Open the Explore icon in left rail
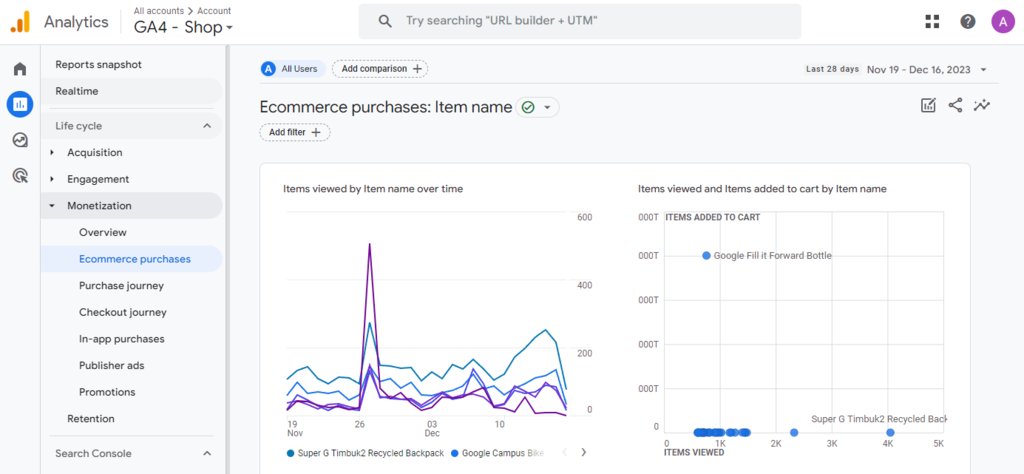This screenshot has width=1024, height=474. point(19,140)
